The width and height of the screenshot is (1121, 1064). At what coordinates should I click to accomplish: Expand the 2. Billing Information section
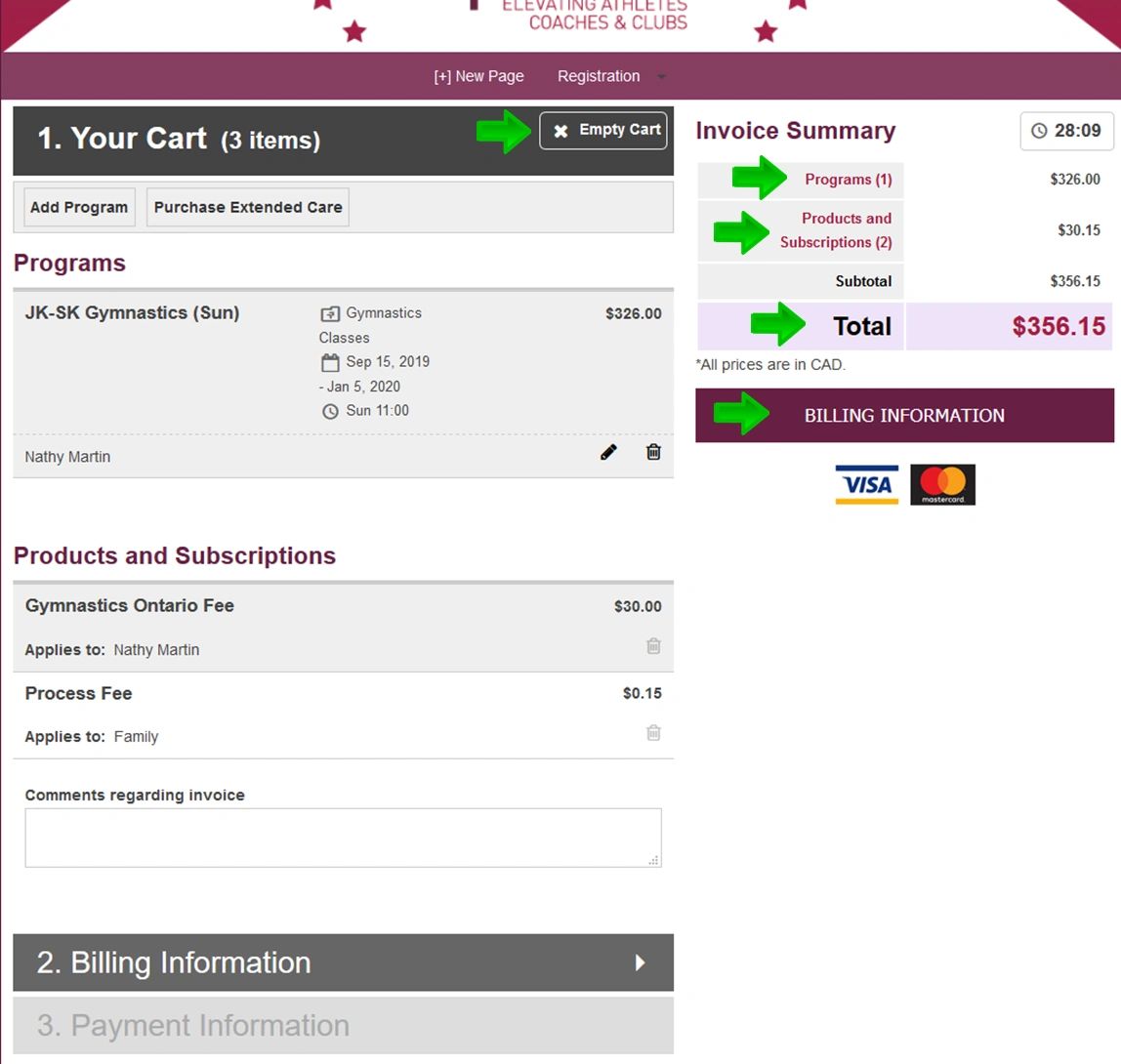point(343,962)
